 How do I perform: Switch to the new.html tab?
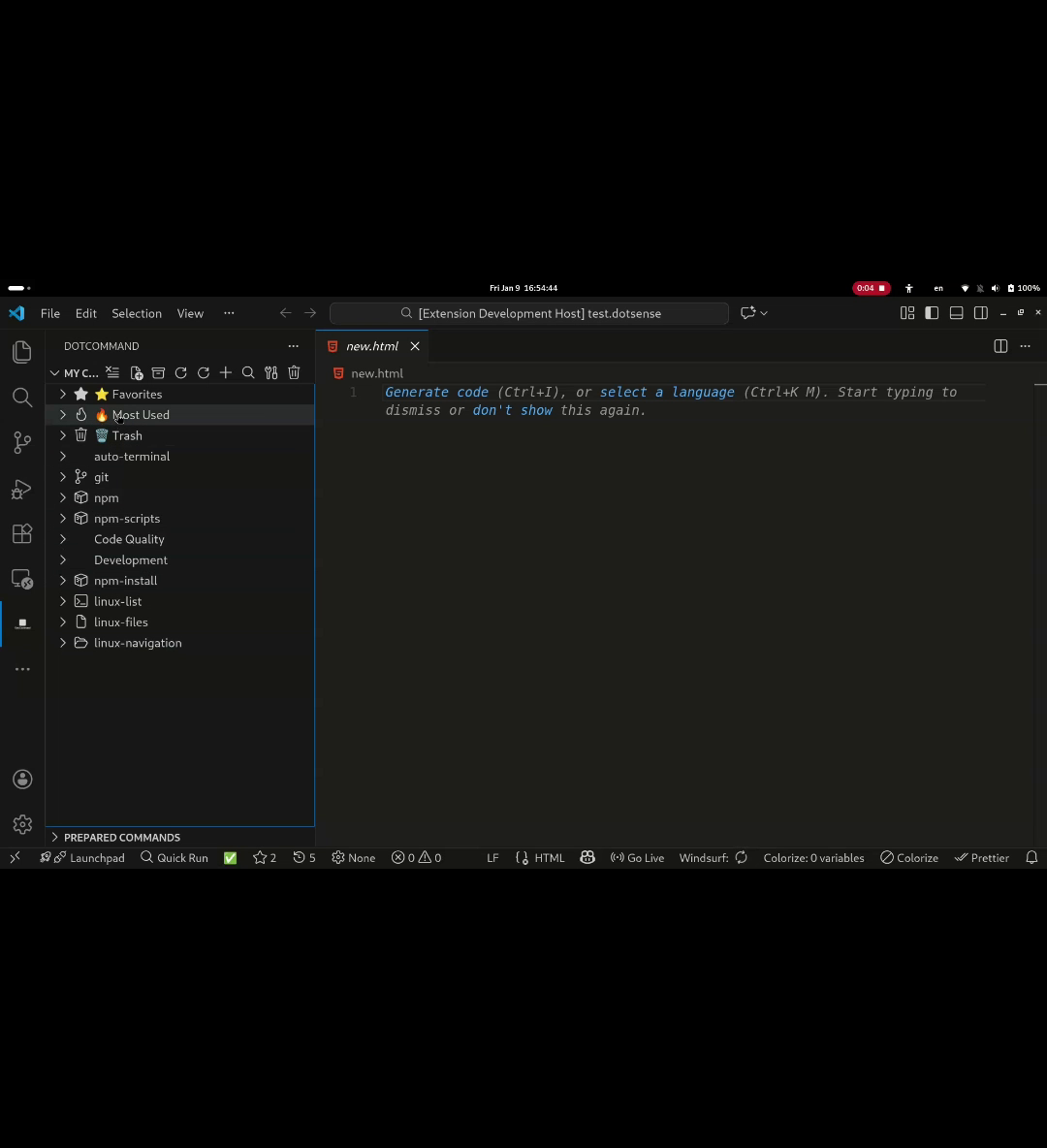point(371,346)
